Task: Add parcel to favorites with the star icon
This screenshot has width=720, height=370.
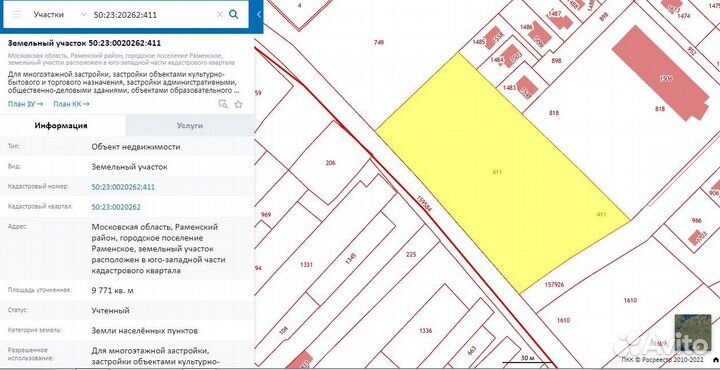Action: point(238,104)
